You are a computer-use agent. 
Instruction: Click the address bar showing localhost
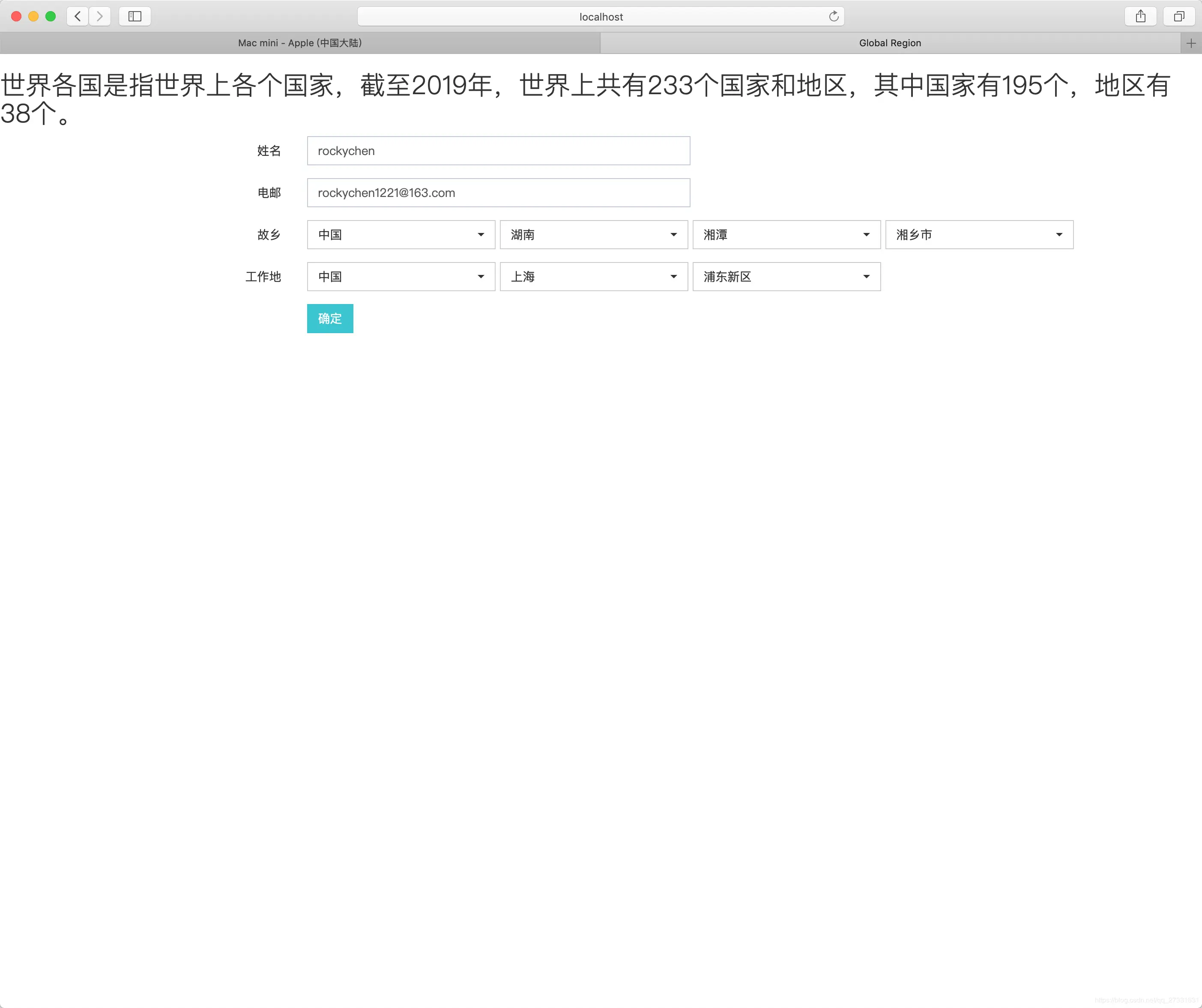click(x=600, y=16)
